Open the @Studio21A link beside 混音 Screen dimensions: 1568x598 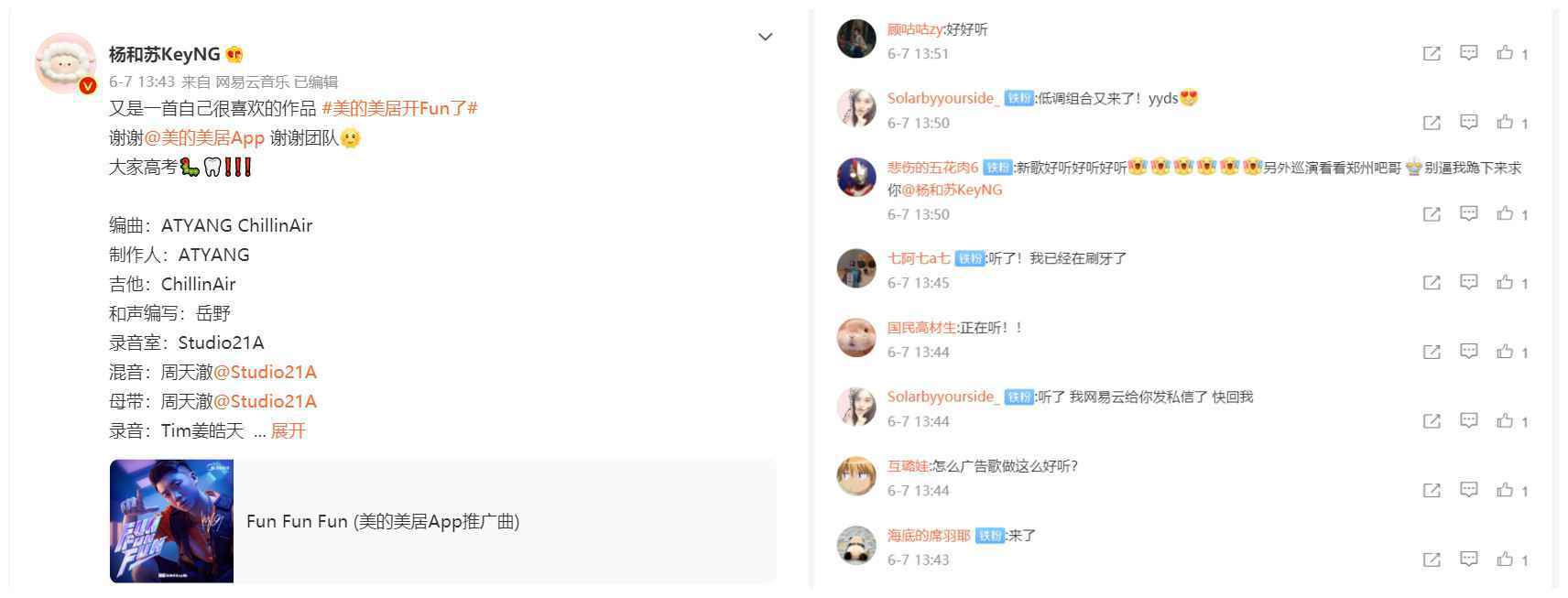click(x=268, y=372)
